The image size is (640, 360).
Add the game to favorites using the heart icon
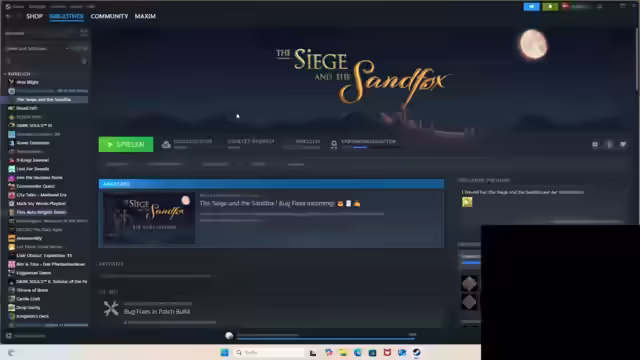coord(623,144)
